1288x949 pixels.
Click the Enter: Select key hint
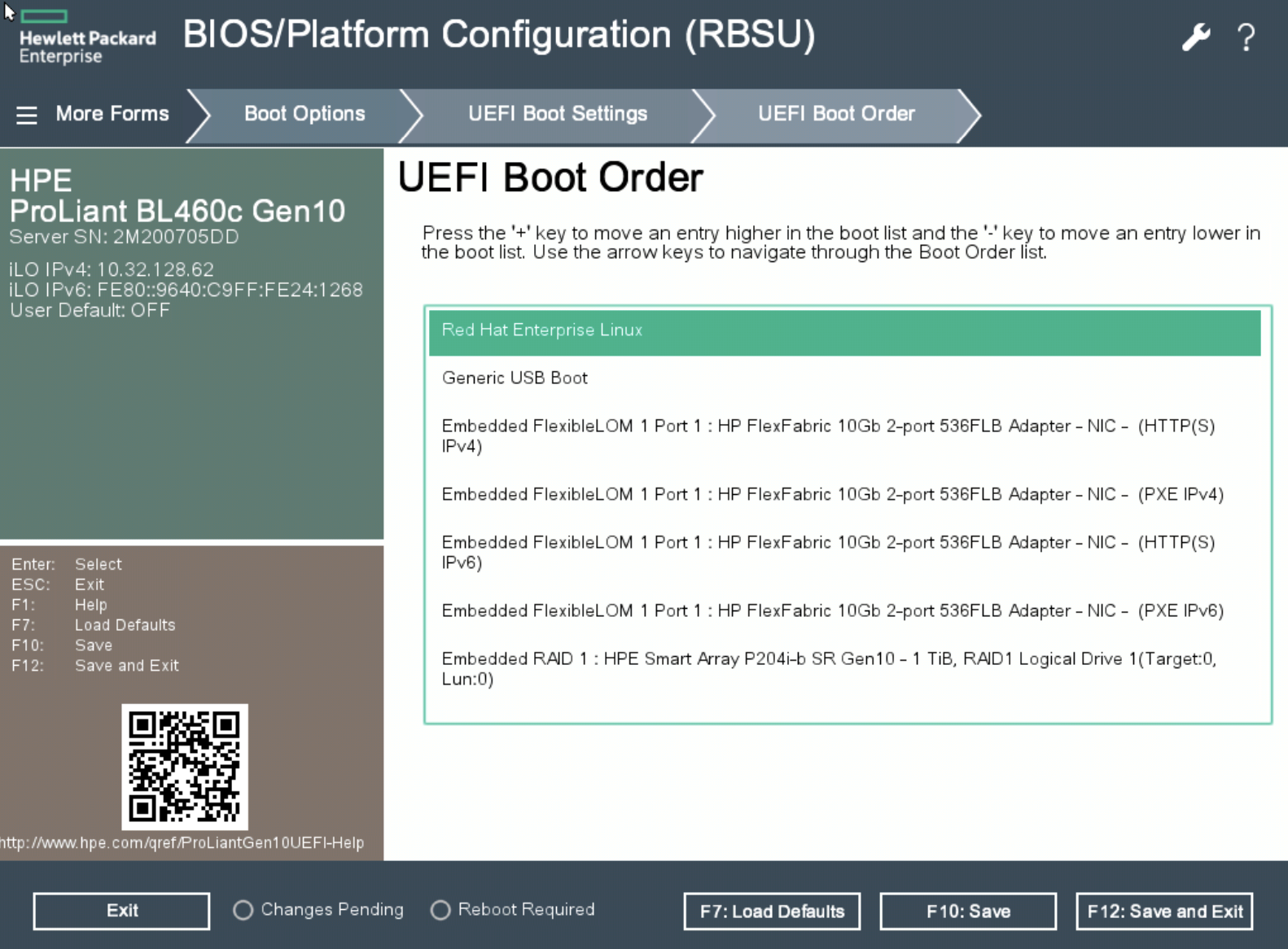pyautogui.click(x=66, y=564)
